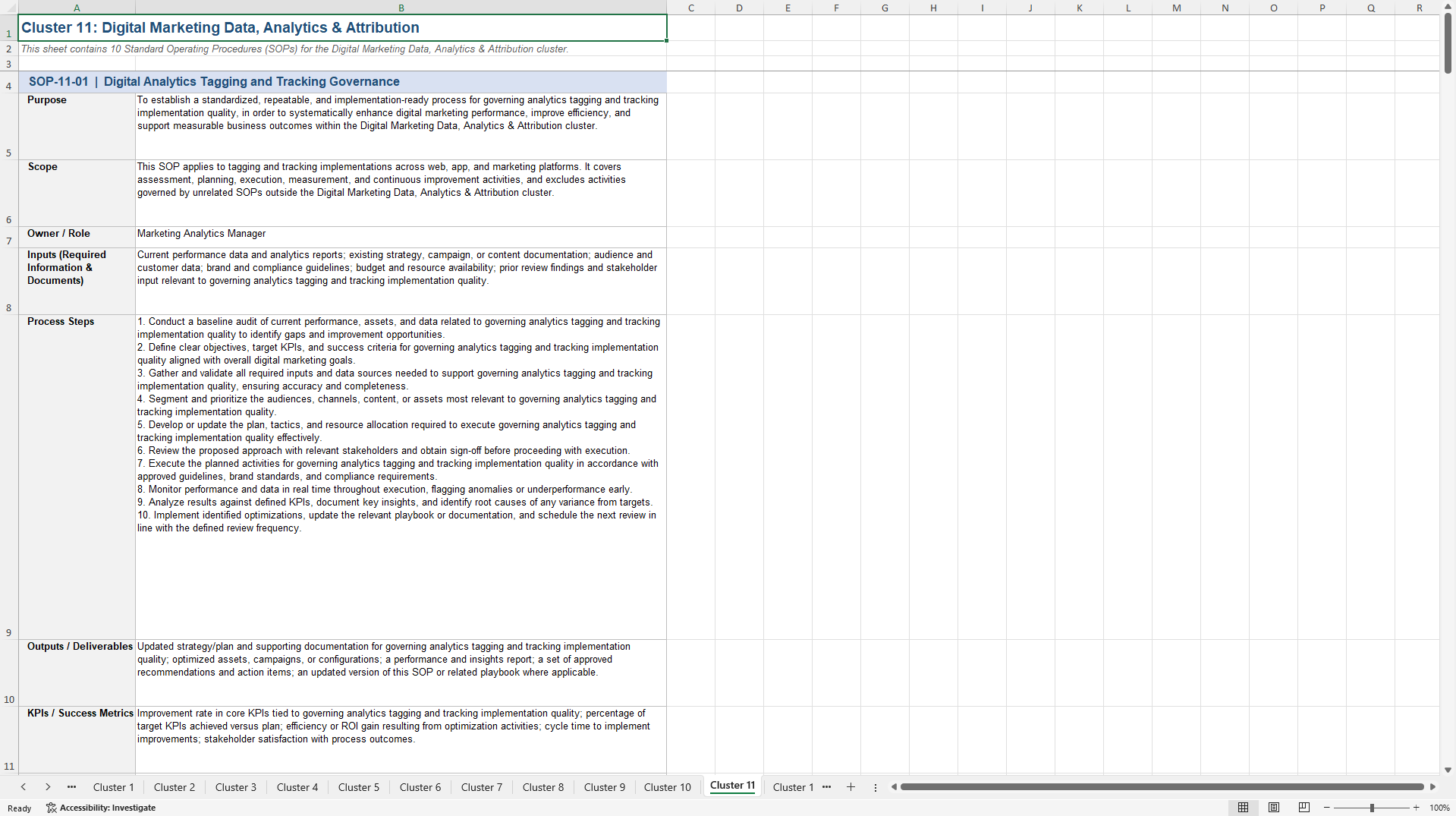Select column C header

(691, 8)
